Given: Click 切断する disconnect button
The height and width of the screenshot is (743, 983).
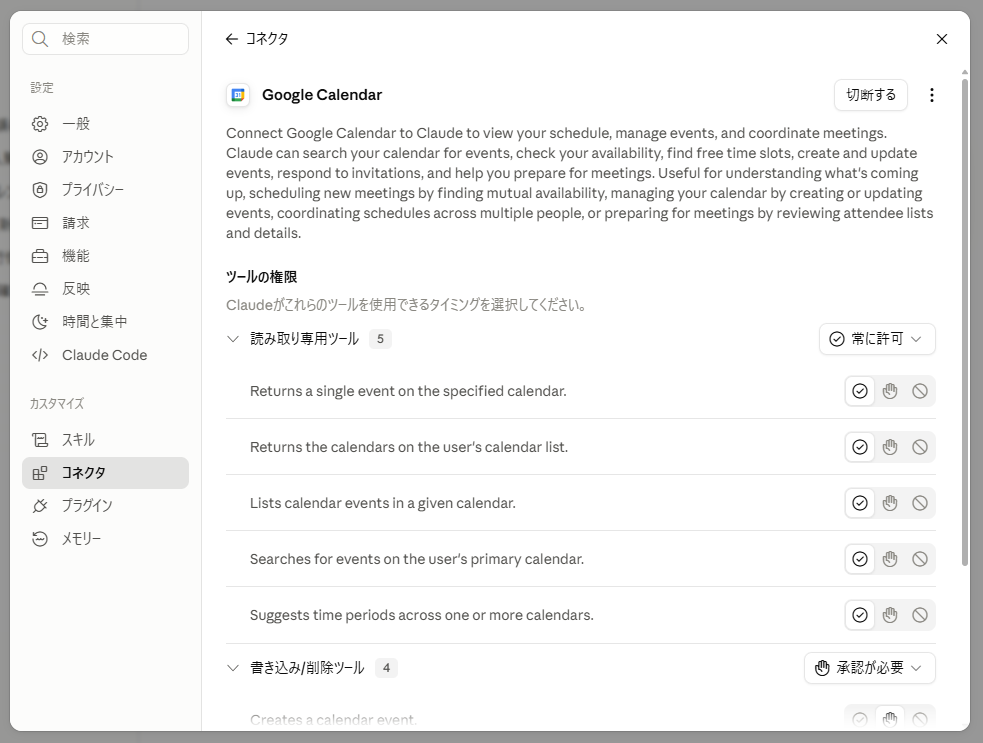Looking at the screenshot, I should 871,95.
